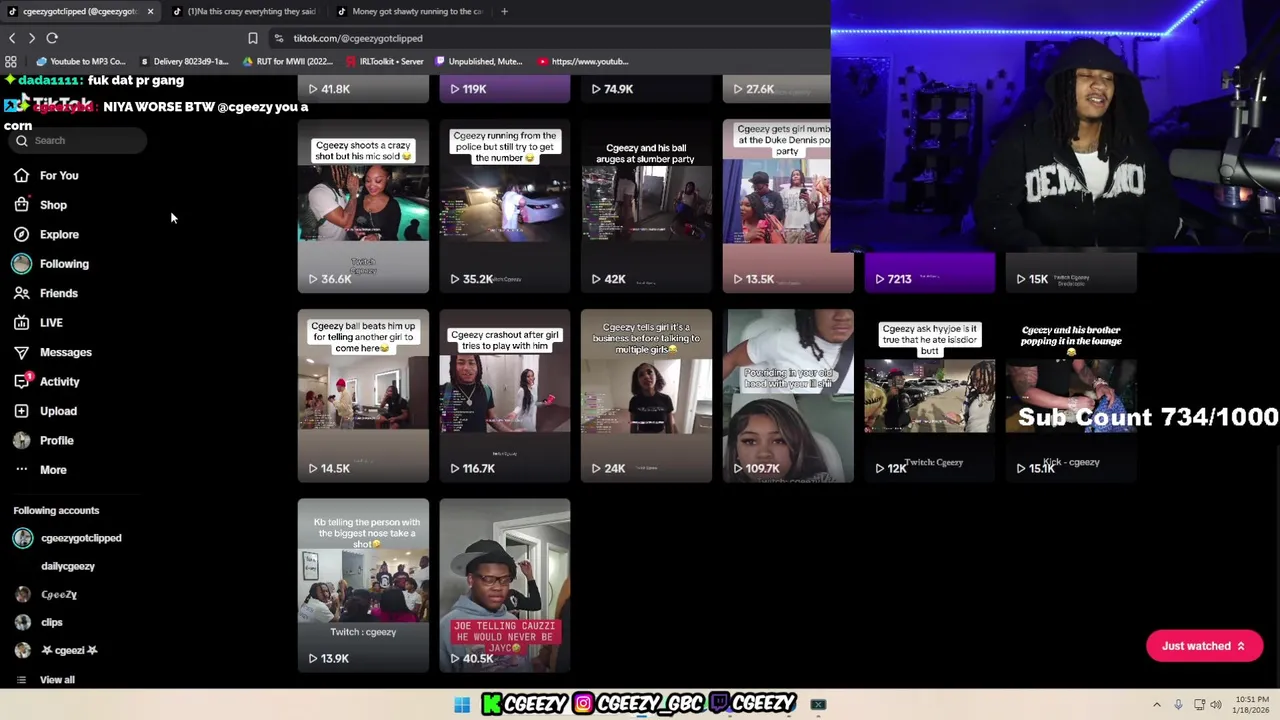Open site settings icon beside the URL
The width and height of the screenshot is (1280, 720).
278,38
